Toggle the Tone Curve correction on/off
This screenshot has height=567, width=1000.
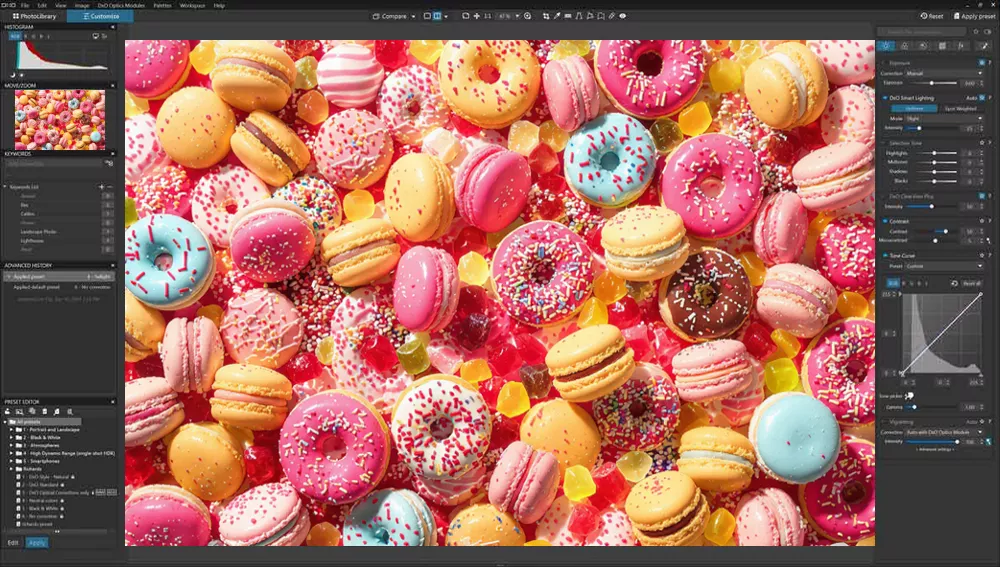click(x=885, y=255)
